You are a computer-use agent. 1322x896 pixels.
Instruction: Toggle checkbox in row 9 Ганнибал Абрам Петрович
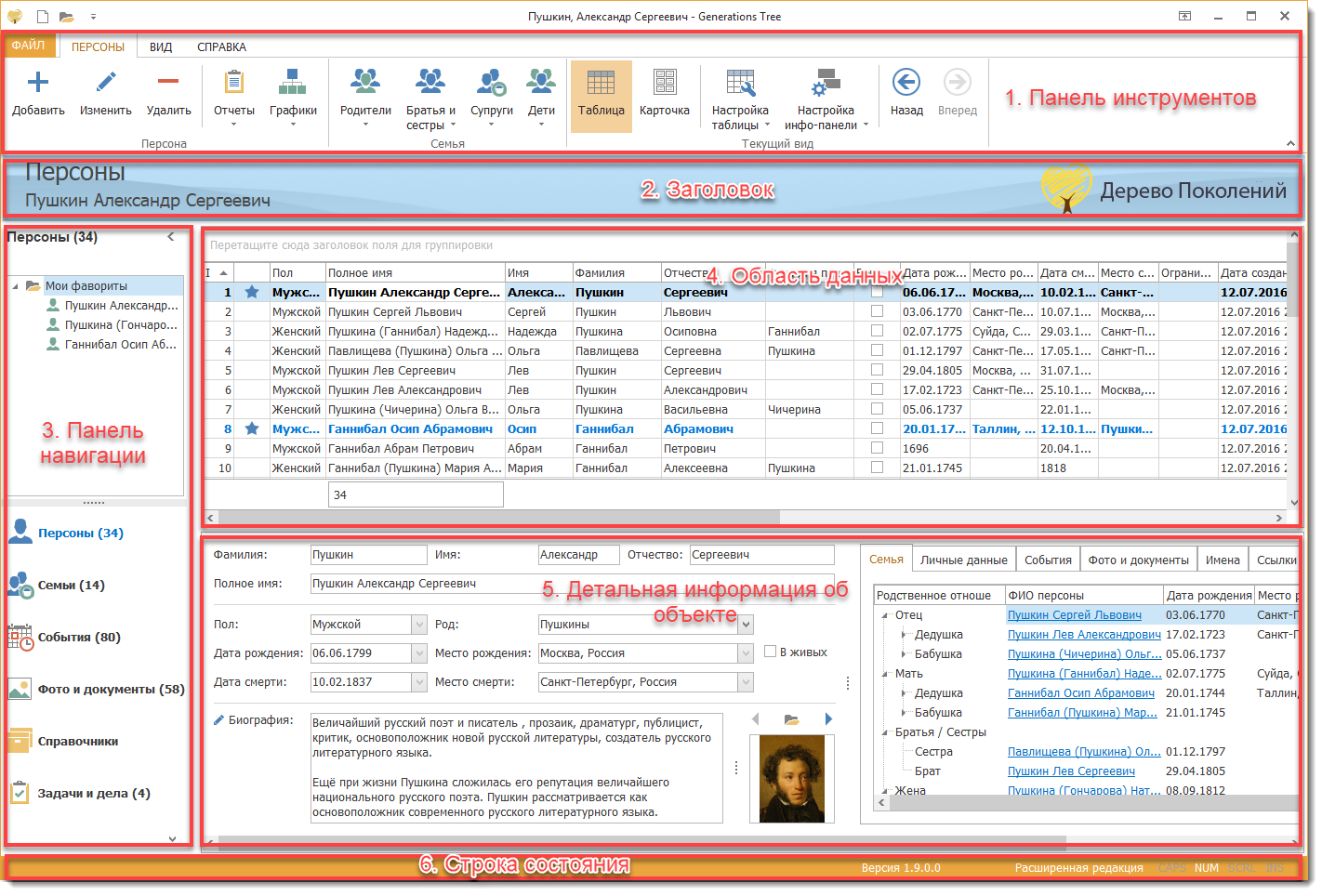(877, 448)
